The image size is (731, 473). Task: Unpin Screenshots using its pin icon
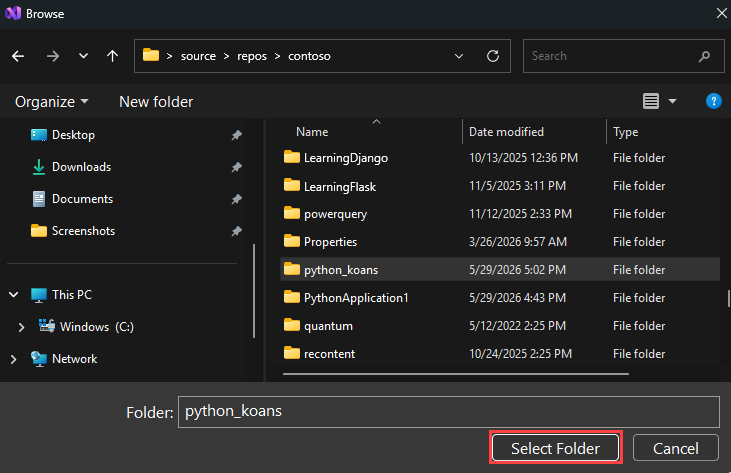236,231
